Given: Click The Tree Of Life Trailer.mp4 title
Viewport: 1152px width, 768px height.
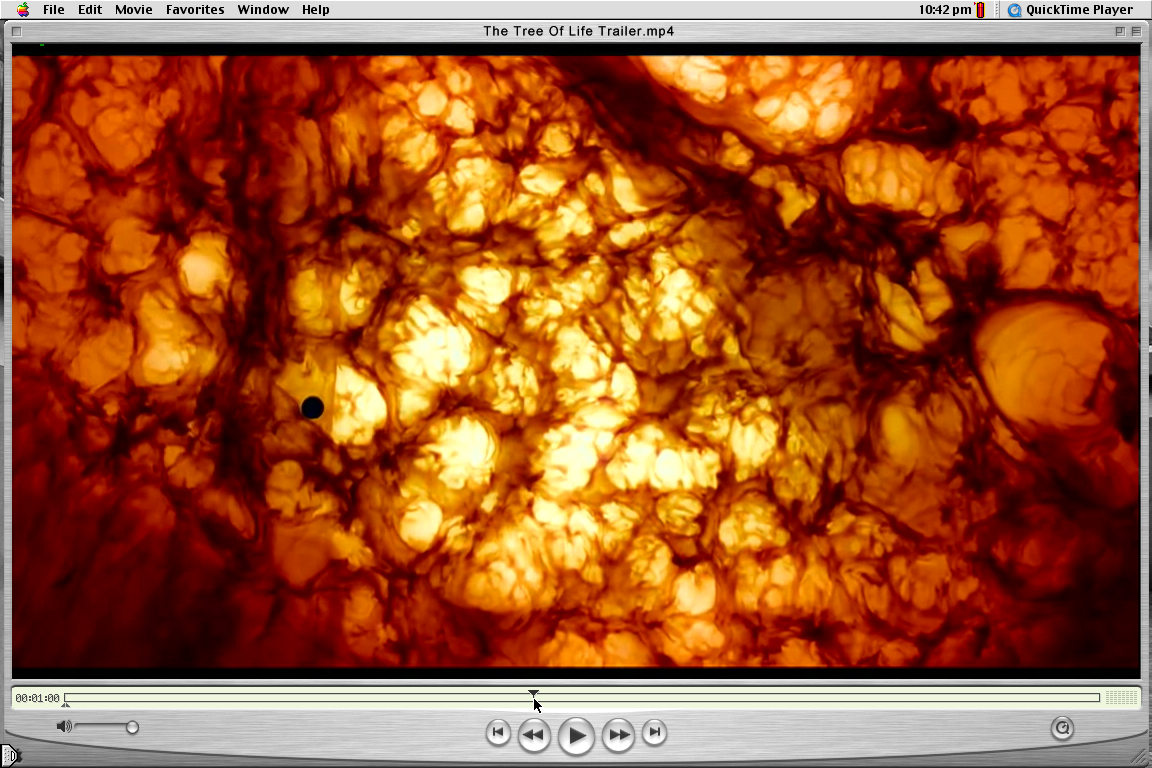Looking at the screenshot, I should tap(578, 31).
